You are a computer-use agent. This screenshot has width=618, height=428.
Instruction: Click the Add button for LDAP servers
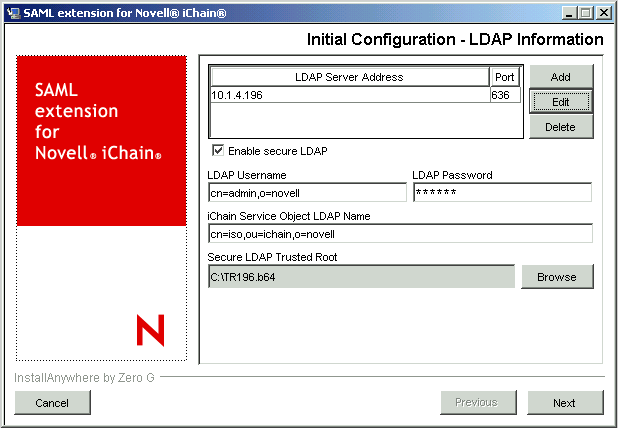561,77
